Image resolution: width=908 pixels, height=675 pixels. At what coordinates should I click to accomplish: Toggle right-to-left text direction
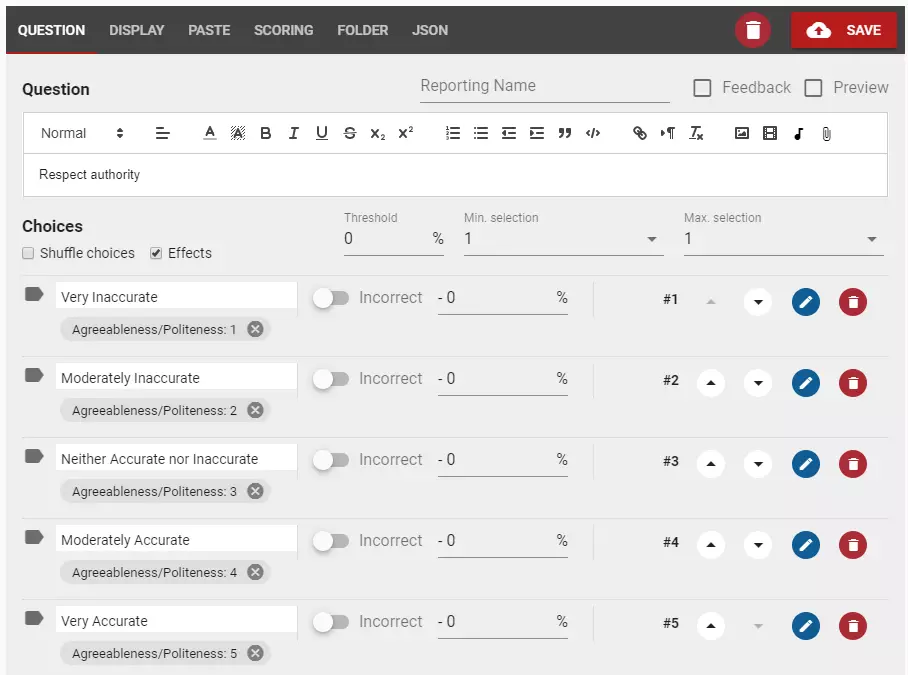[x=668, y=133]
